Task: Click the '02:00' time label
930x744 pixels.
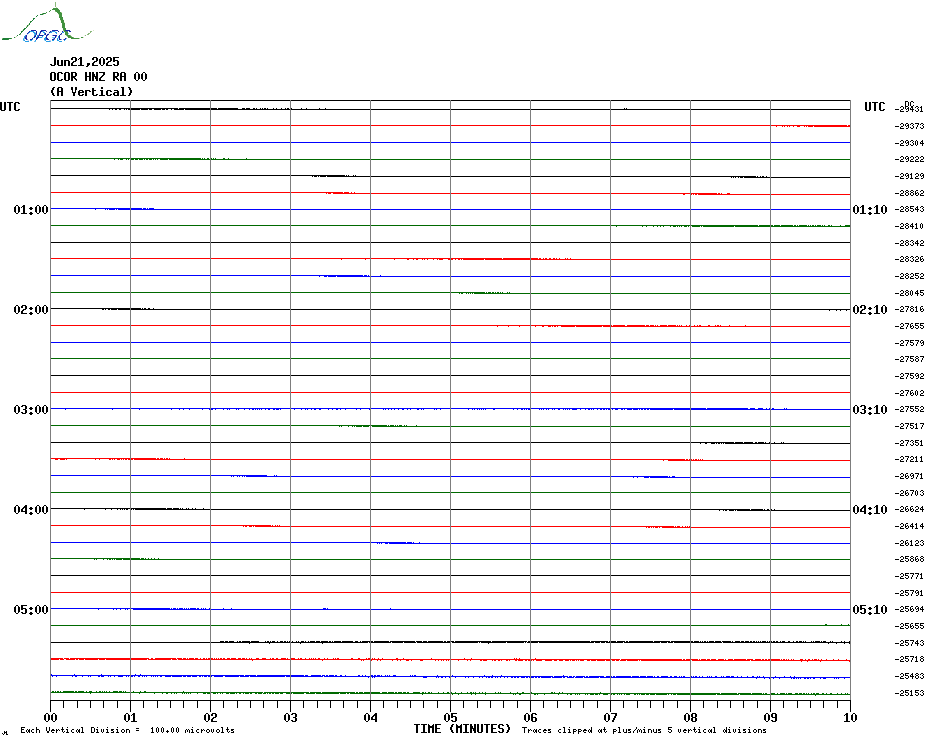Action: coord(31,310)
